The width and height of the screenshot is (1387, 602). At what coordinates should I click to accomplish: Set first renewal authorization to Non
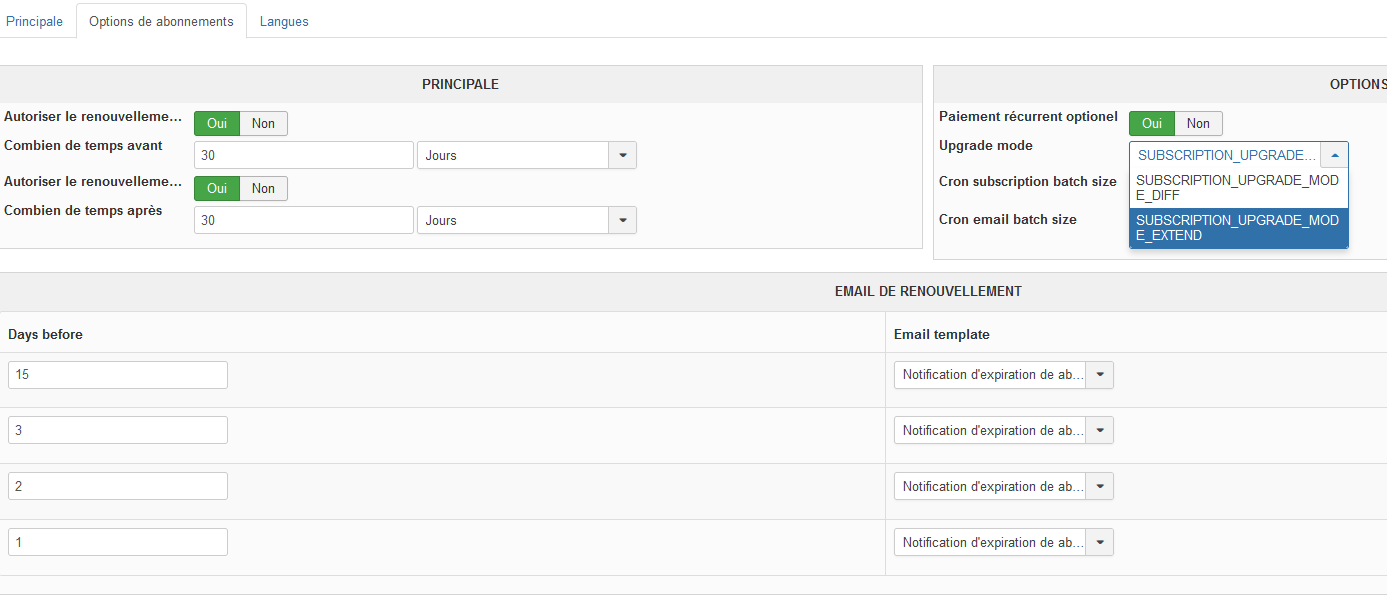pyautogui.click(x=263, y=123)
